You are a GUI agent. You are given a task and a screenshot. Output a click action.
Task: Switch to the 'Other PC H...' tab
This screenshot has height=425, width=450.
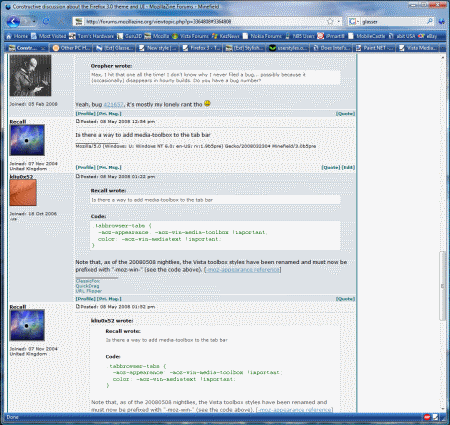click(x=71, y=48)
